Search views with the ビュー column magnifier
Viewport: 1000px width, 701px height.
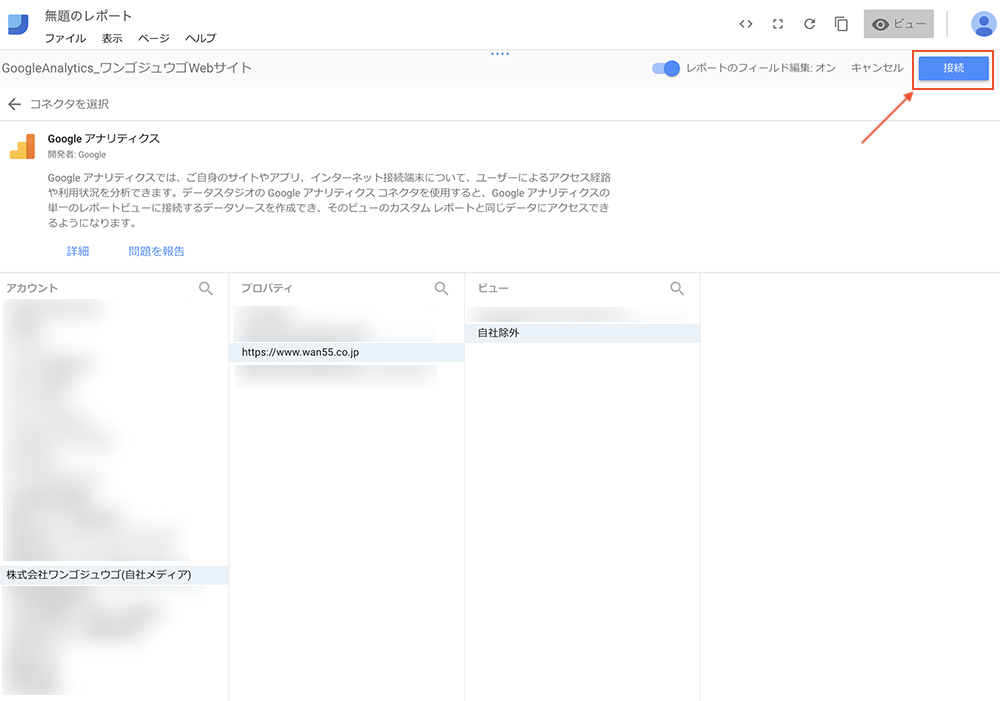click(677, 288)
